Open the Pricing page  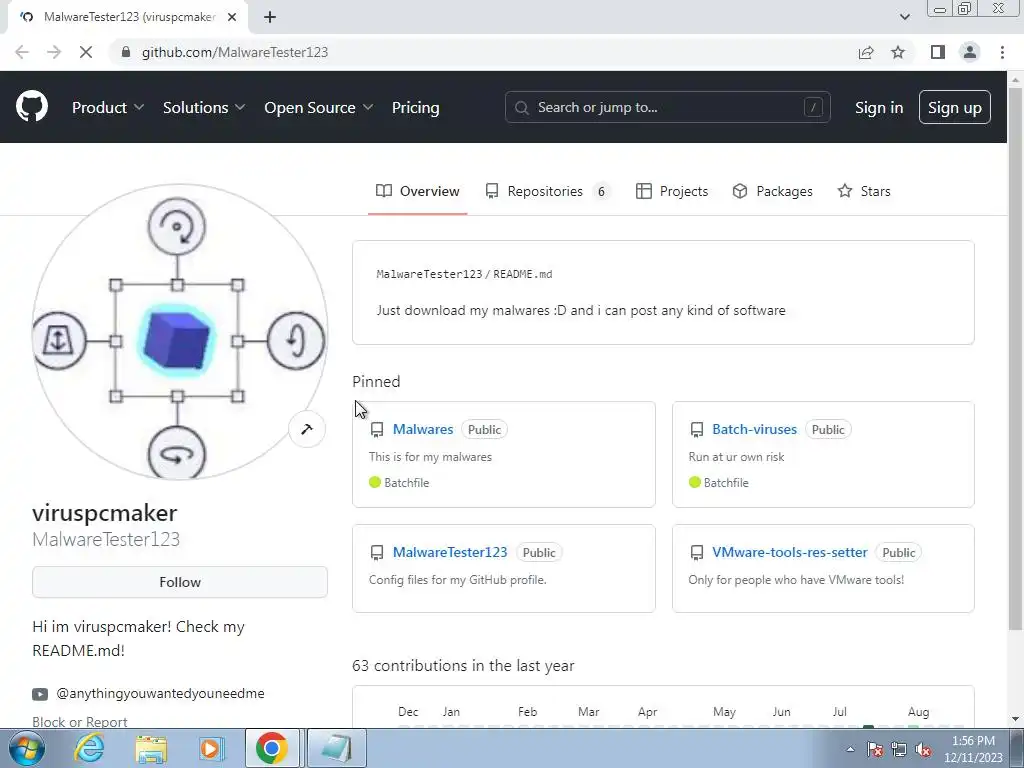[415, 107]
